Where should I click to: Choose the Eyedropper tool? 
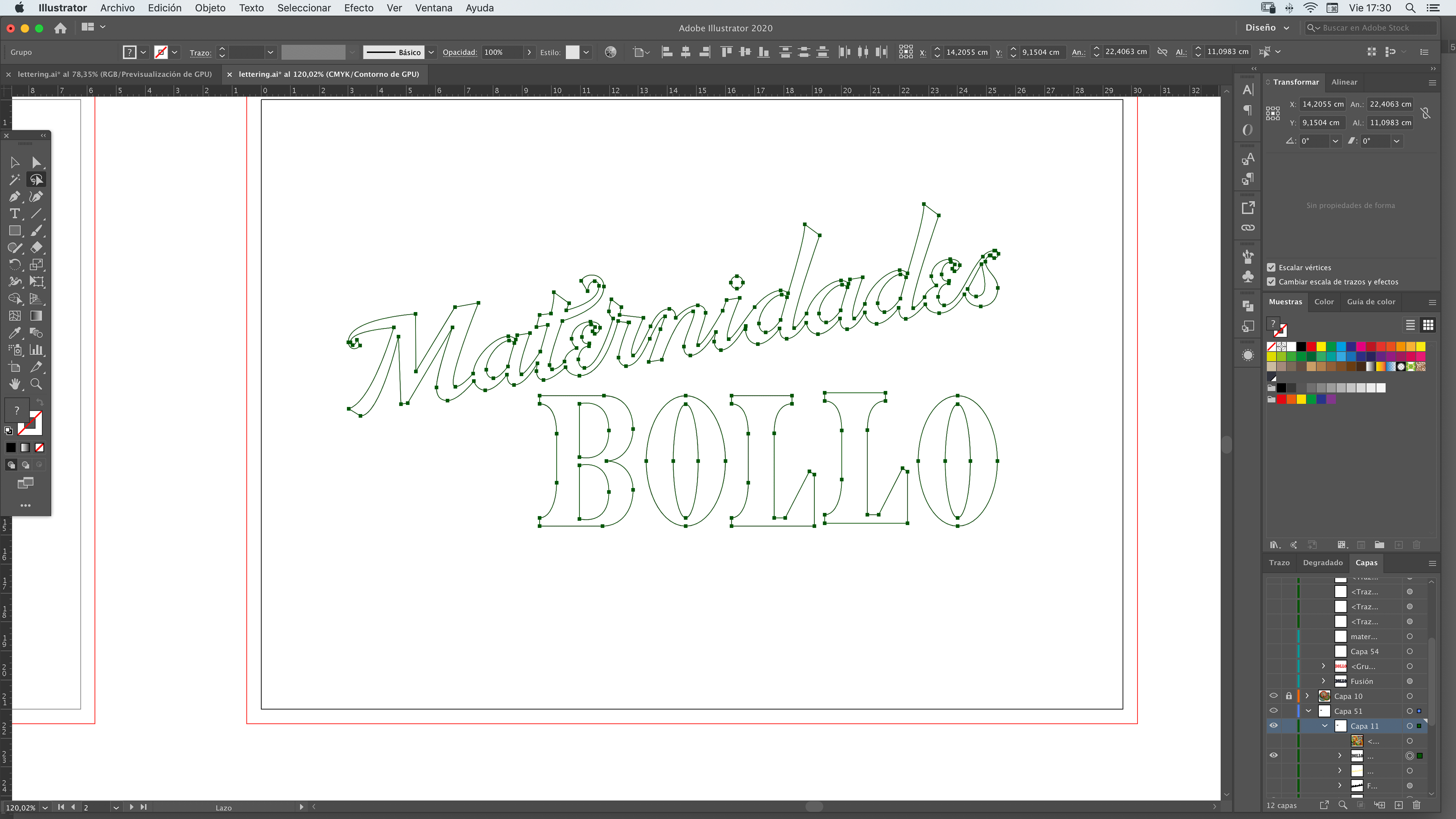[x=15, y=333]
